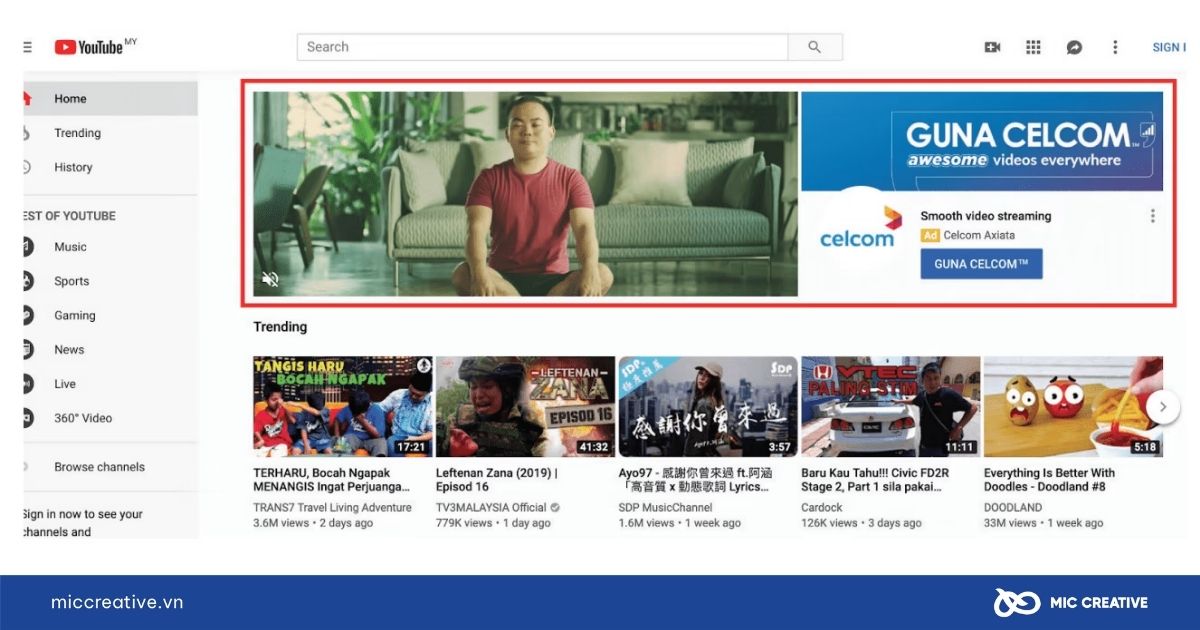Open the YouTube Messages icon

[x=1074, y=47]
